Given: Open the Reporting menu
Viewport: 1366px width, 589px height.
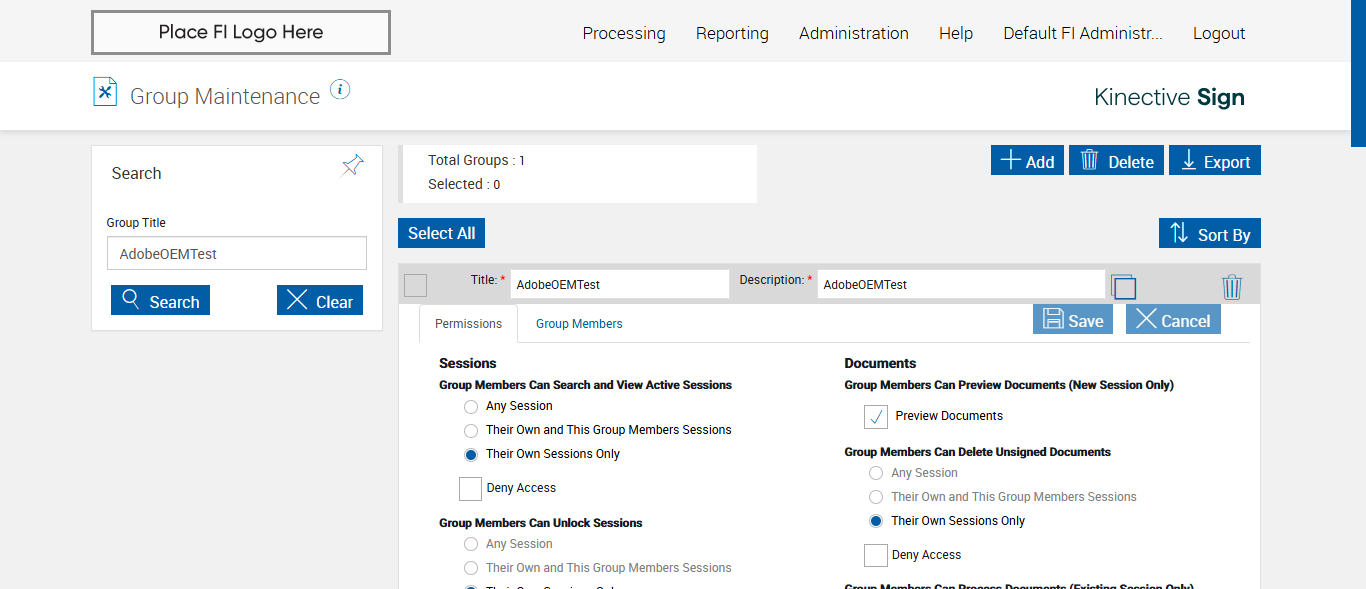Looking at the screenshot, I should pos(732,33).
